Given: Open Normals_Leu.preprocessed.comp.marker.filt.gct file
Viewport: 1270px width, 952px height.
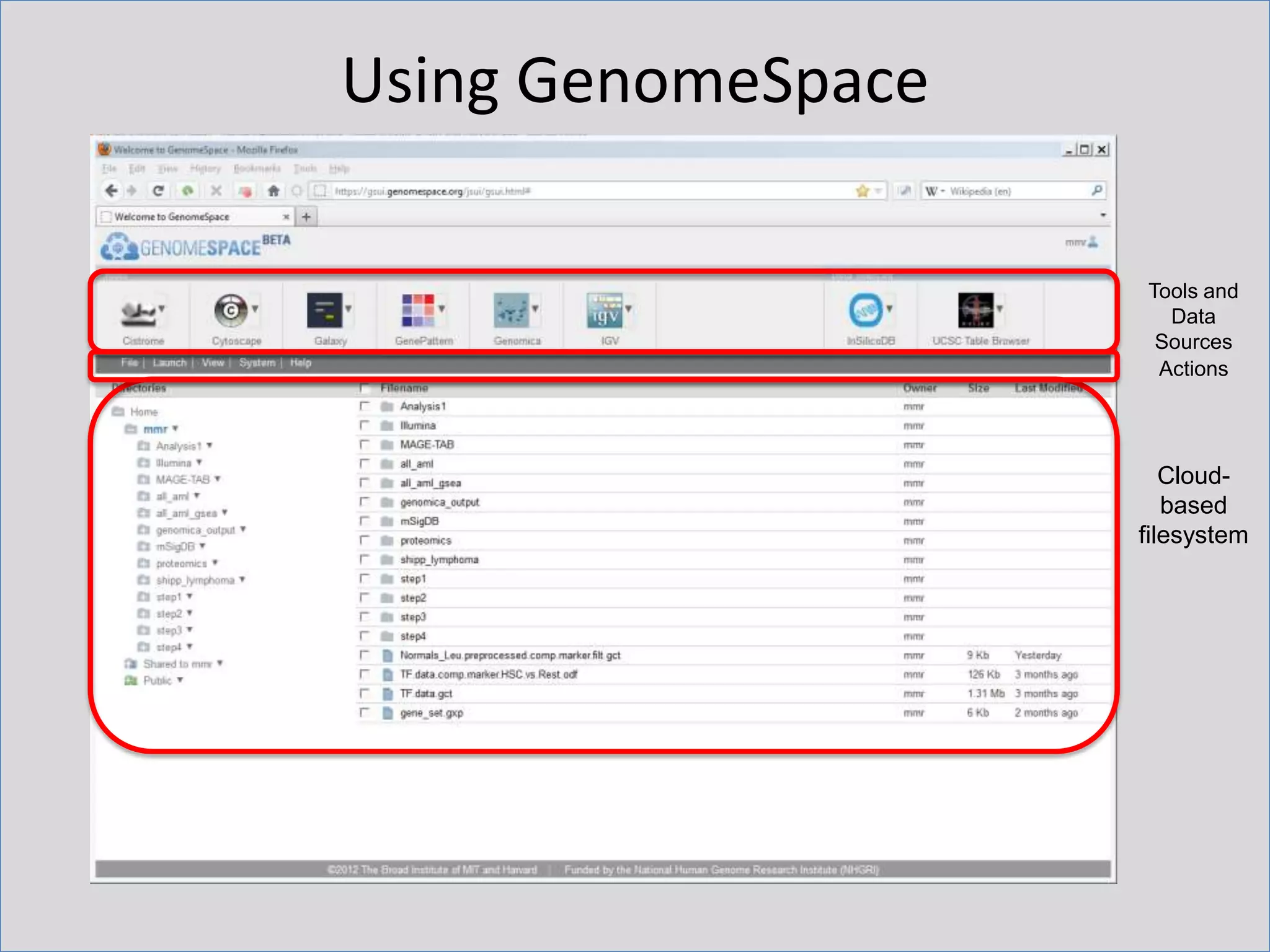Looking at the screenshot, I should click(510, 655).
